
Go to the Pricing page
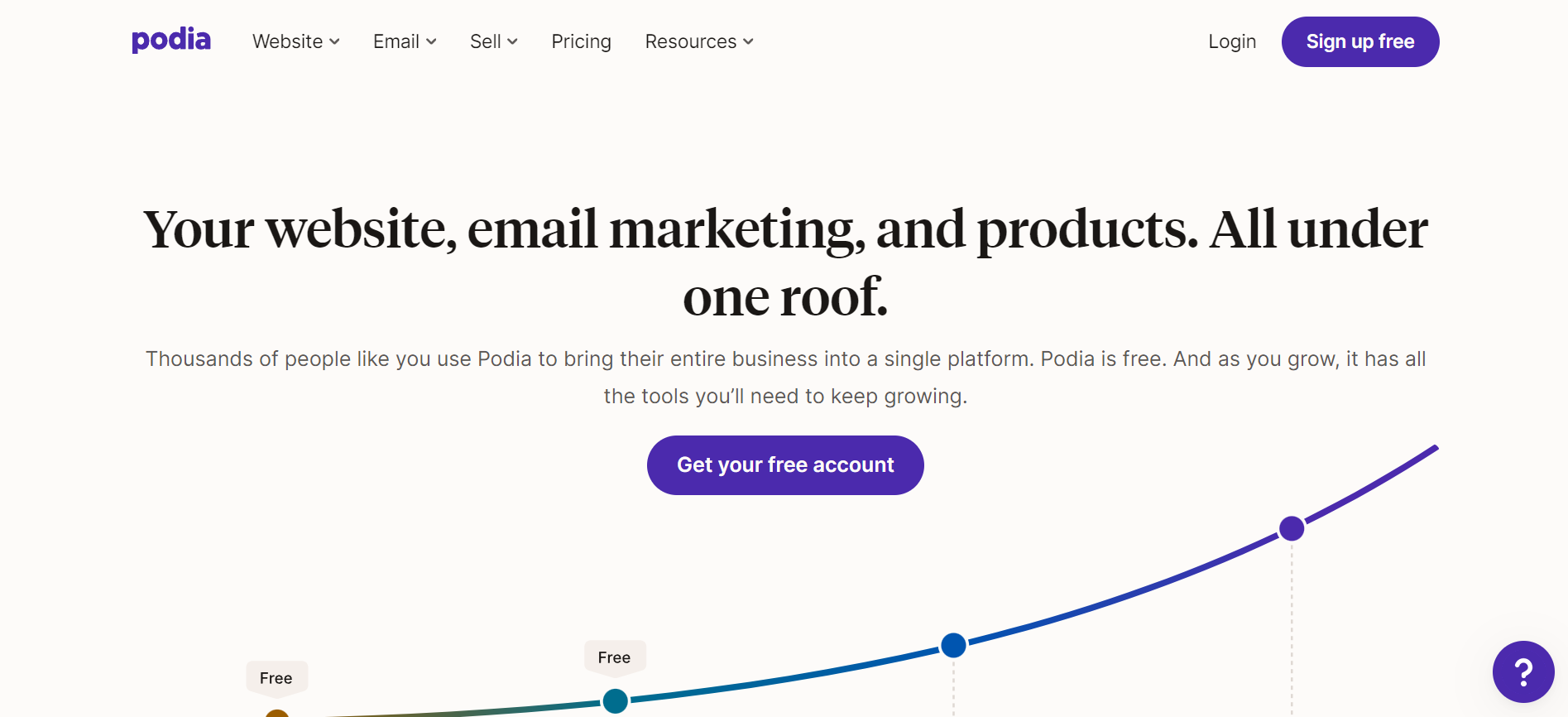581,41
